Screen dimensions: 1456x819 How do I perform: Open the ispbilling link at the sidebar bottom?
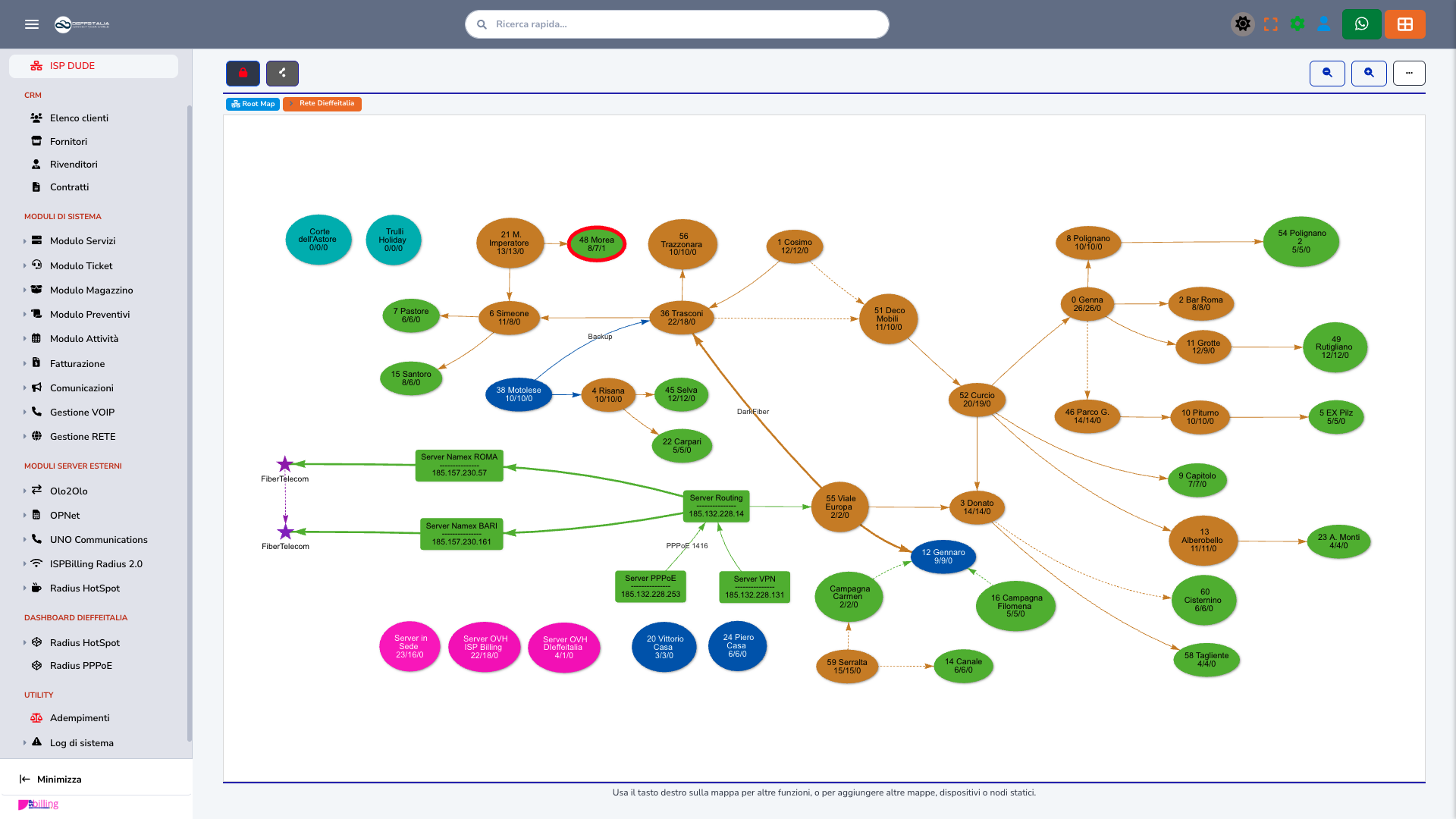pos(39,804)
